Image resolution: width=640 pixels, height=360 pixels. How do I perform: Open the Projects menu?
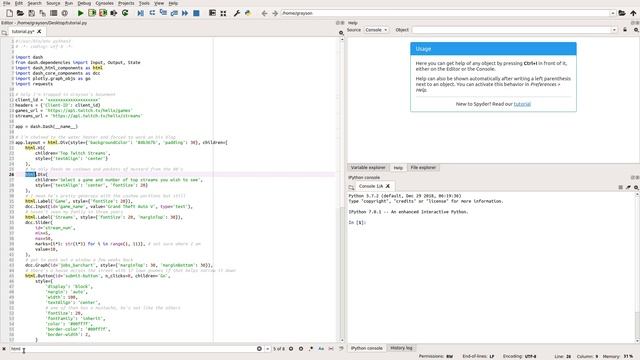[x=126, y=3]
